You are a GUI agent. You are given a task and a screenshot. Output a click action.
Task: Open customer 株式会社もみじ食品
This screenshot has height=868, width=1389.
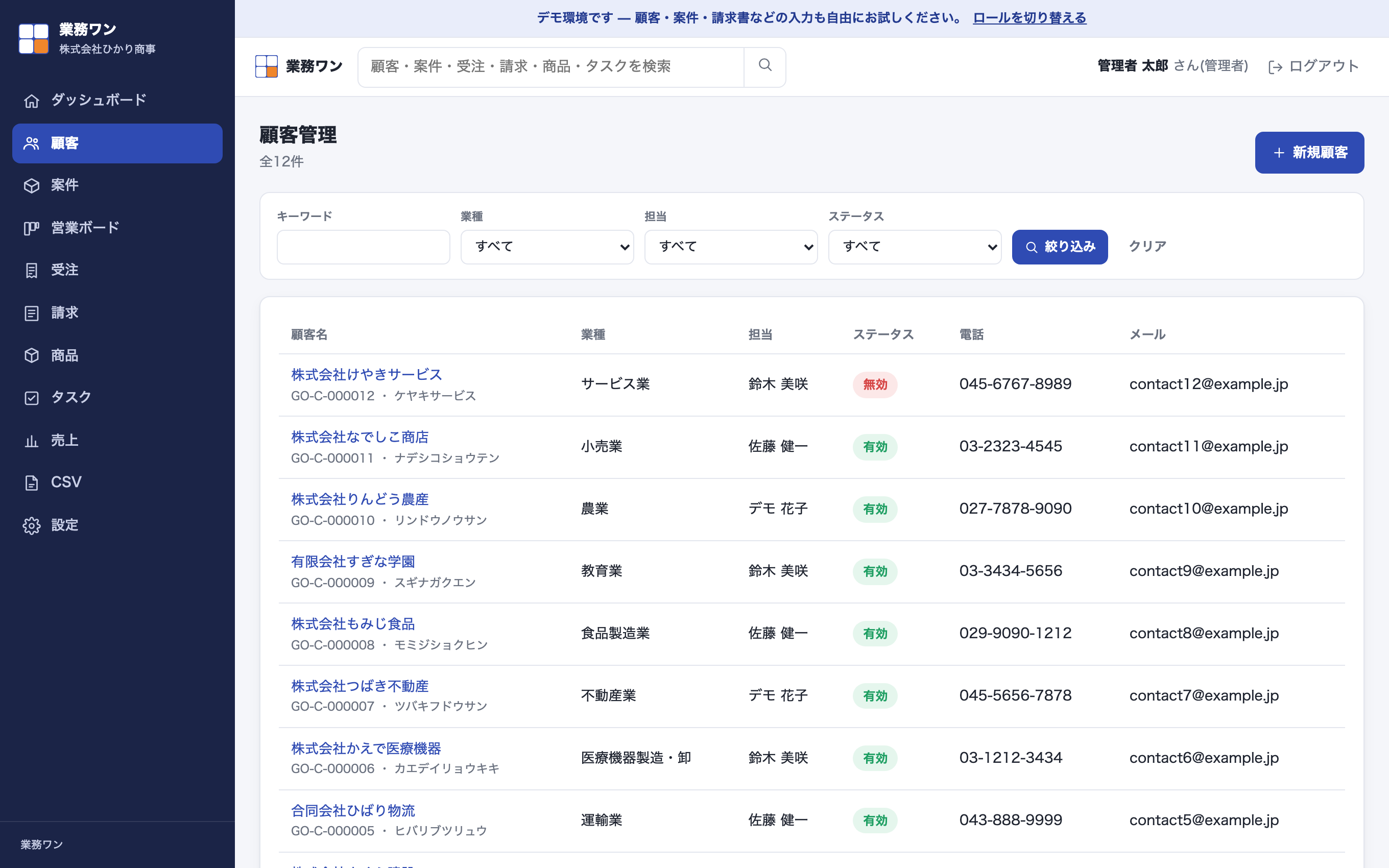[353, 624]
